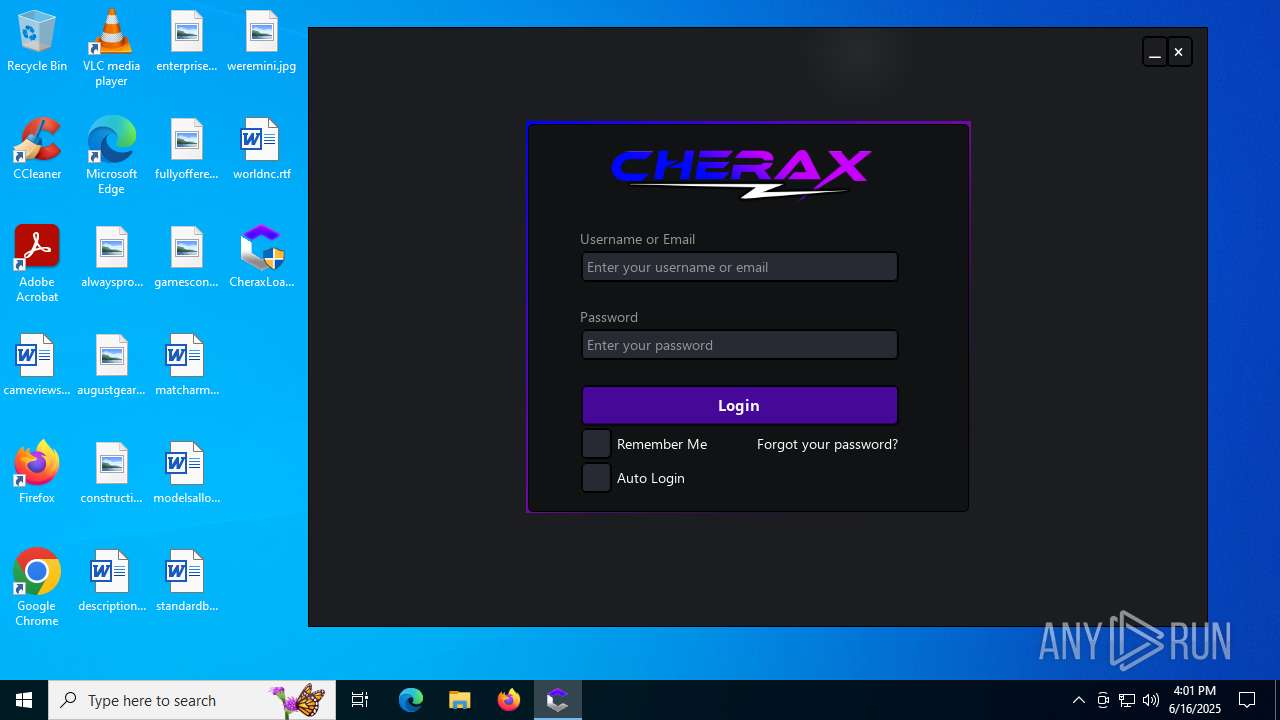Click the purple Login button
The image size is (1280, 720).
[x=739, y=405]
